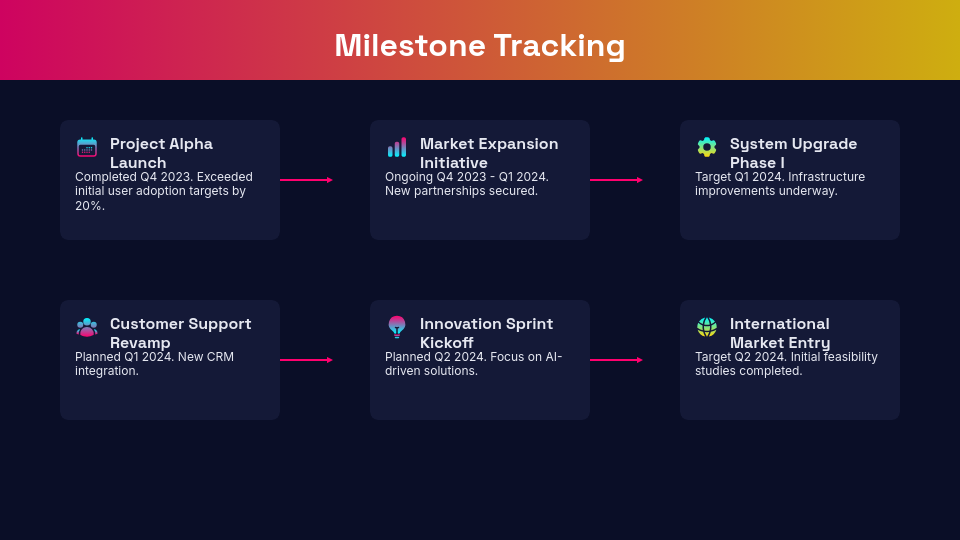Click the people icon beside Customer Support Revamp
The width and height of the screenshot is (960, 540).
coord(87,327)
